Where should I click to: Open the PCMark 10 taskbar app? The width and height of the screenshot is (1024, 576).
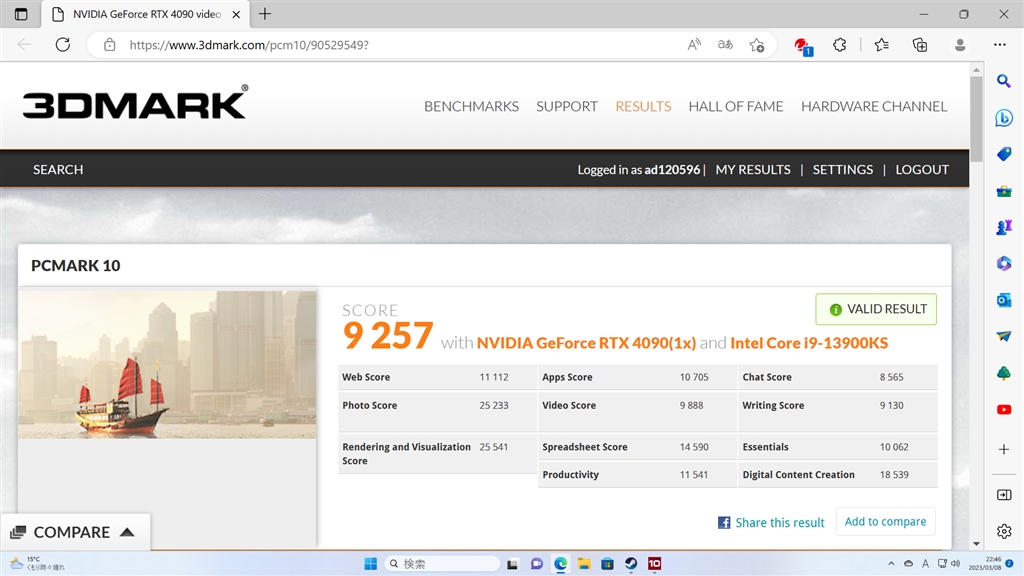(x=654, y=564)
